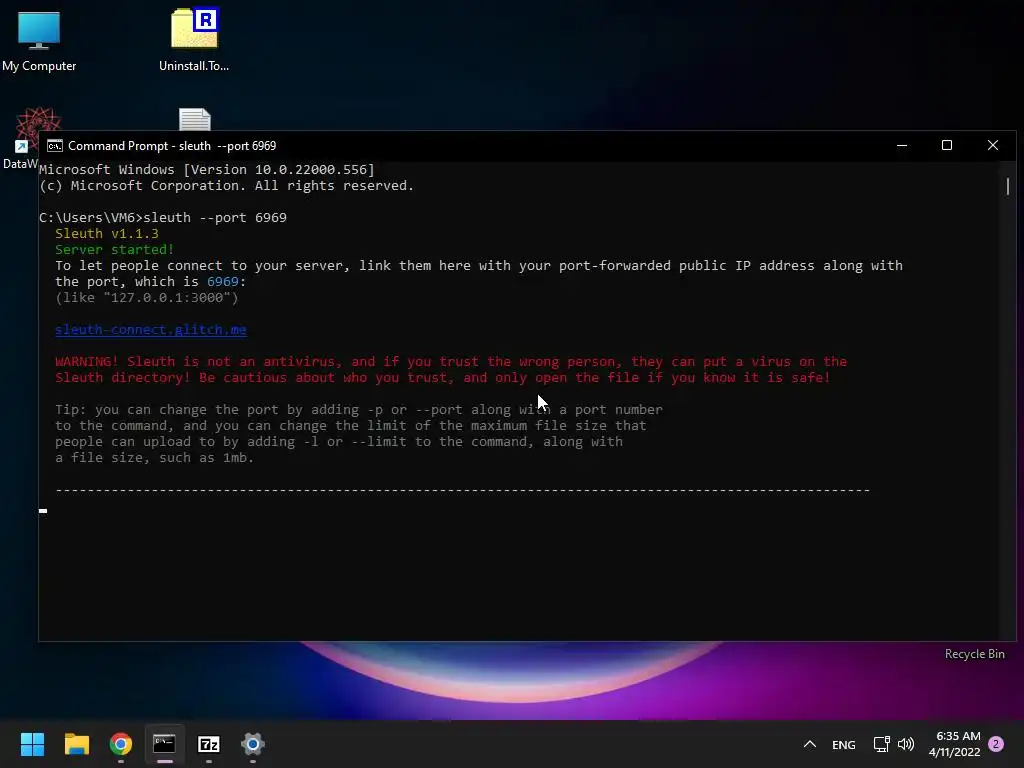Open the Settings gear in the taskbar
Screen dimensions: 1024x768
[253, 744]
